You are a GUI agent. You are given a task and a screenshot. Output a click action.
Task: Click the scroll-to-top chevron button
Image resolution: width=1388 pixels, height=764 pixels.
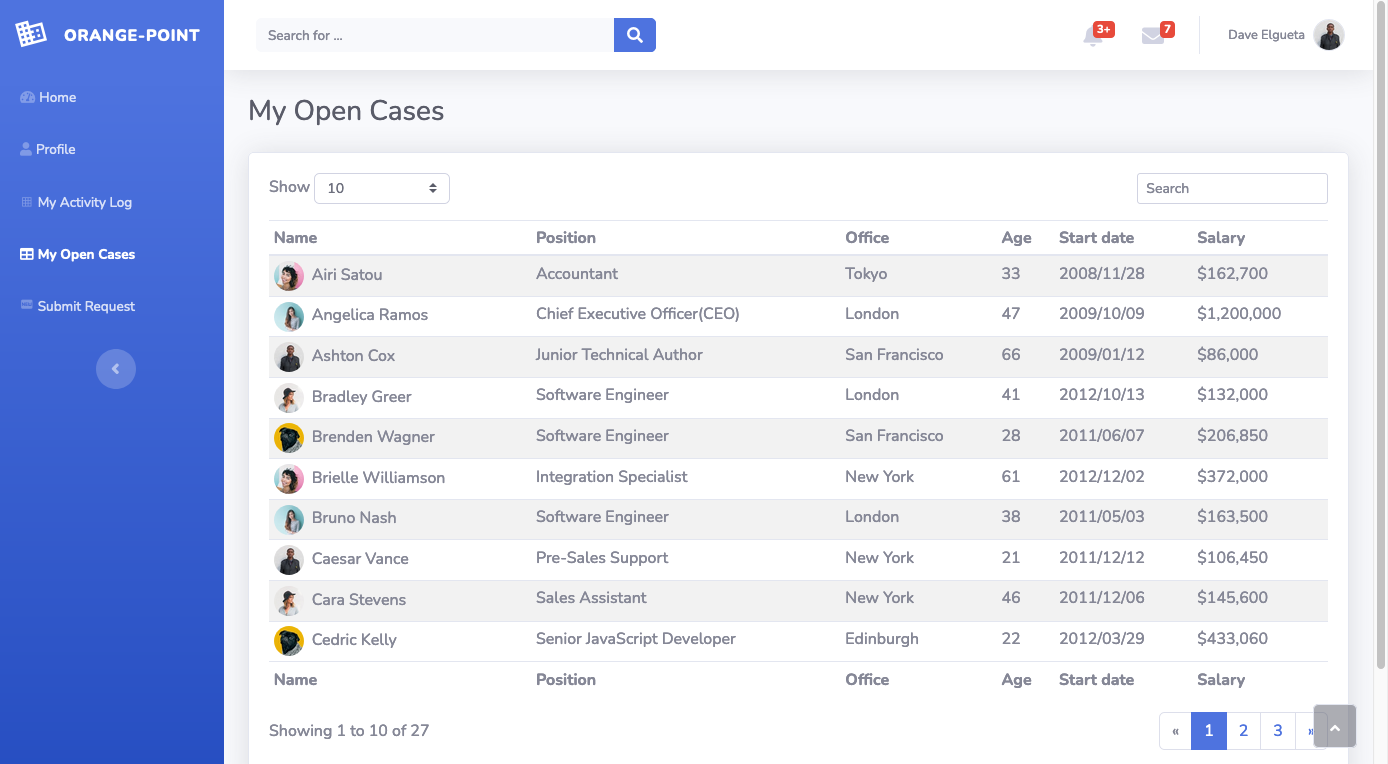click(1334, 725)
